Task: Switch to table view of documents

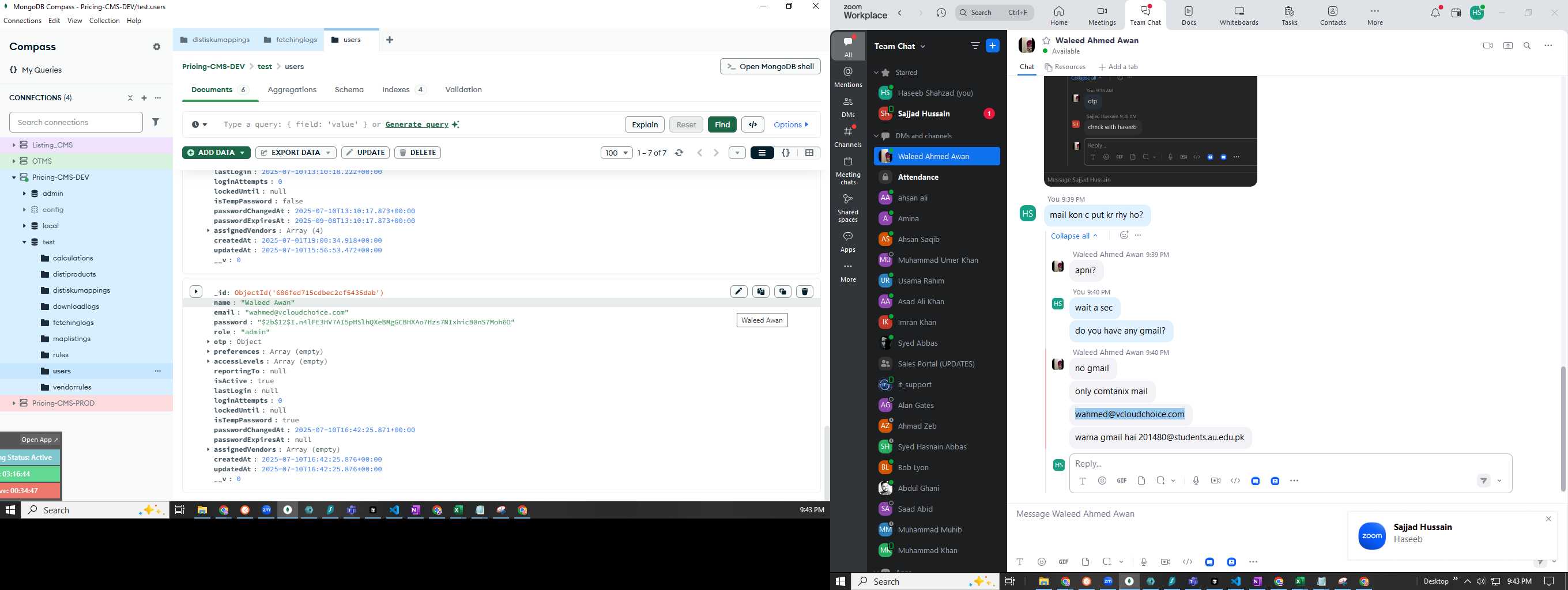Action: [809, 153]
